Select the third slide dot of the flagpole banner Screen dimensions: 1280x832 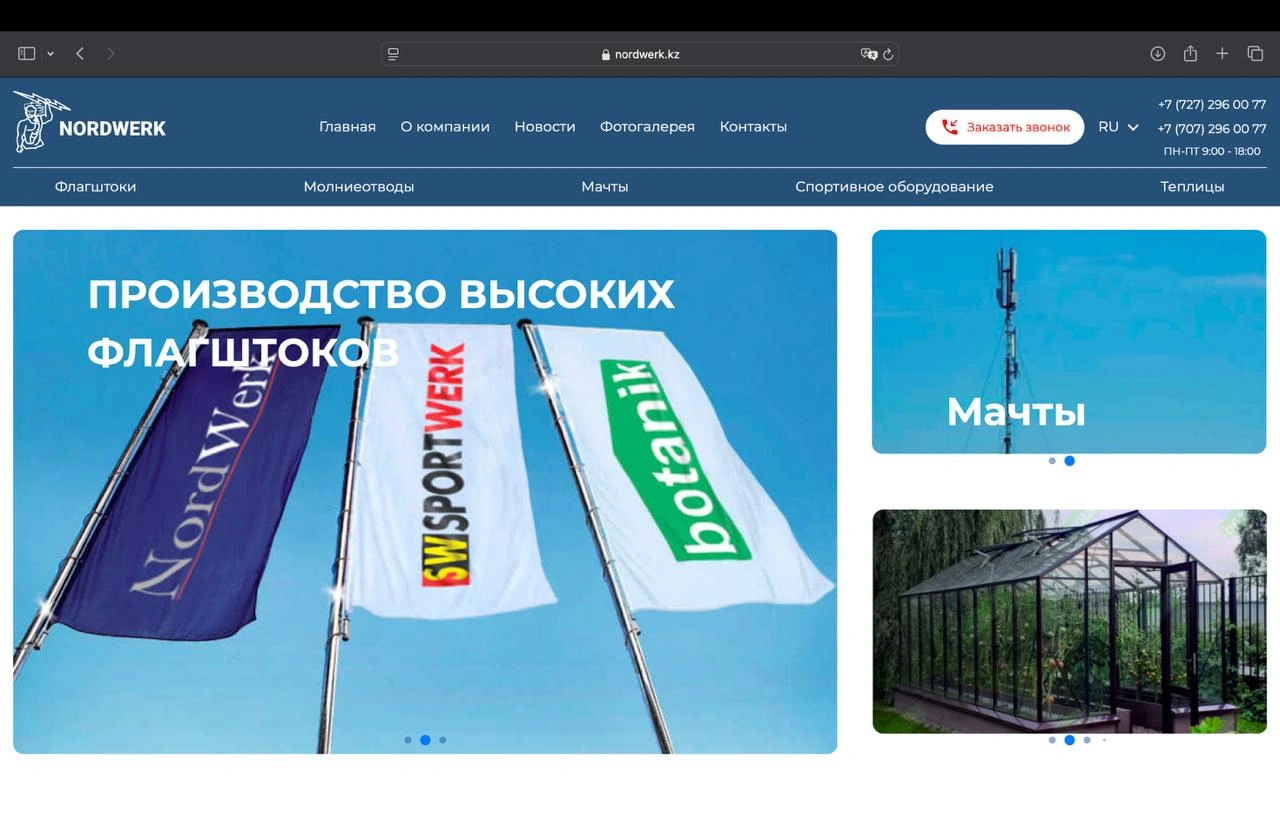click(x=443, y=740)
